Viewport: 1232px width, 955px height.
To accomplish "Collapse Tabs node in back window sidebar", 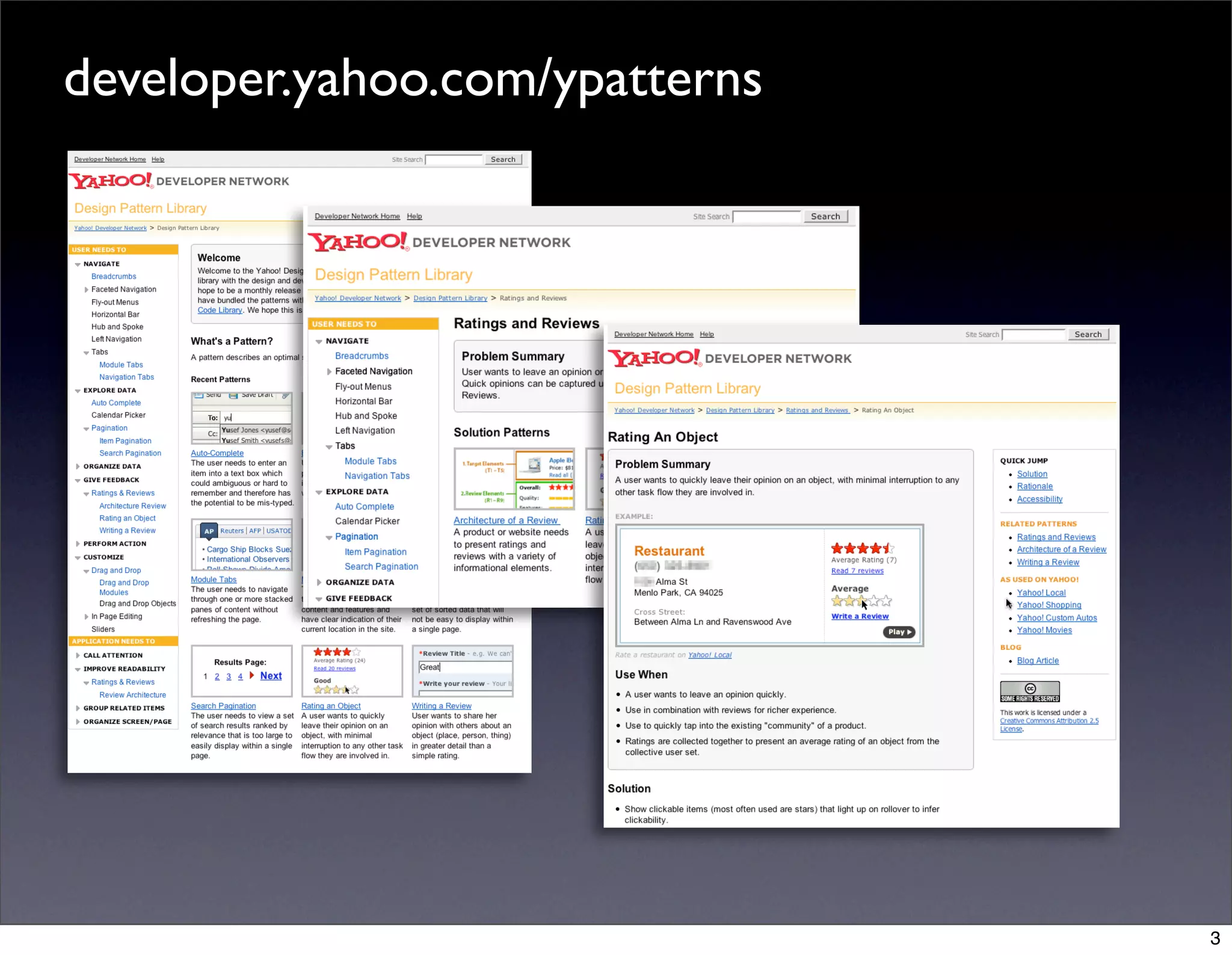I will [x=87, y=353].
